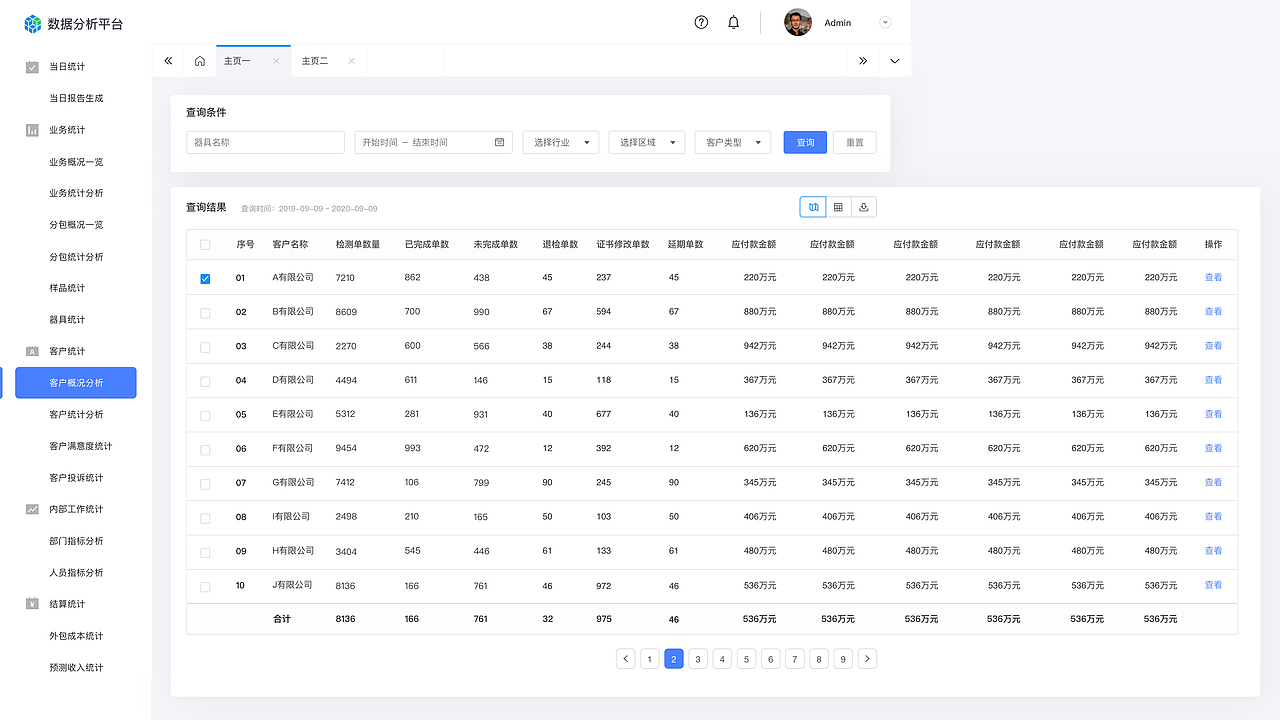1280x720 pixels.
Task: Open the 客户类型 dropdown
Action: [733, 142]
